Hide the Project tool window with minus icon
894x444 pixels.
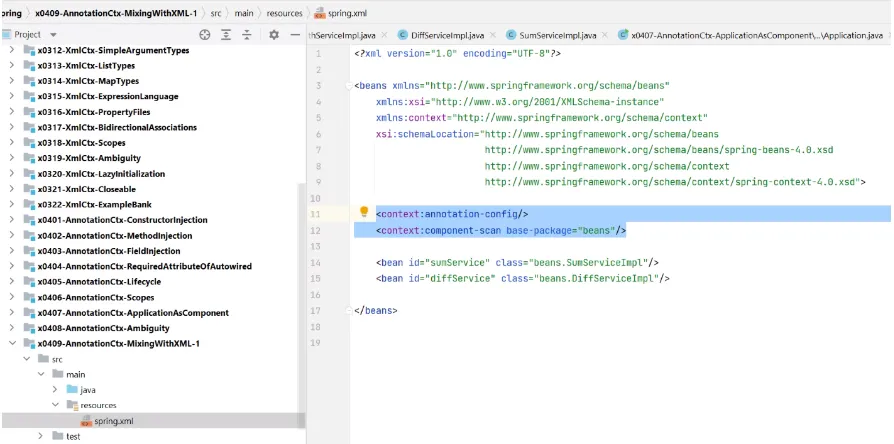295,35
